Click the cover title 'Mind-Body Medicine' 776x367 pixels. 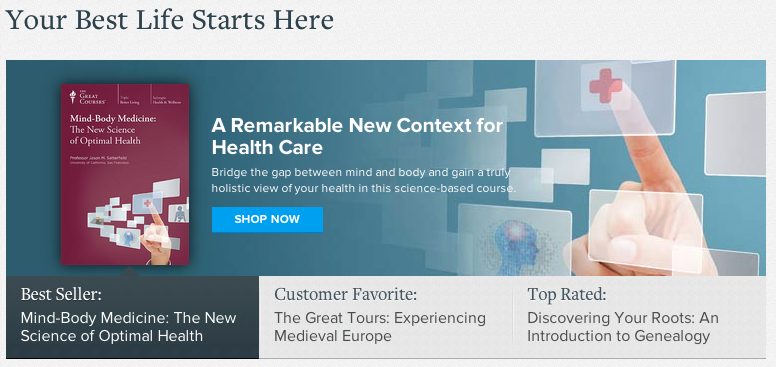(113, 118)
